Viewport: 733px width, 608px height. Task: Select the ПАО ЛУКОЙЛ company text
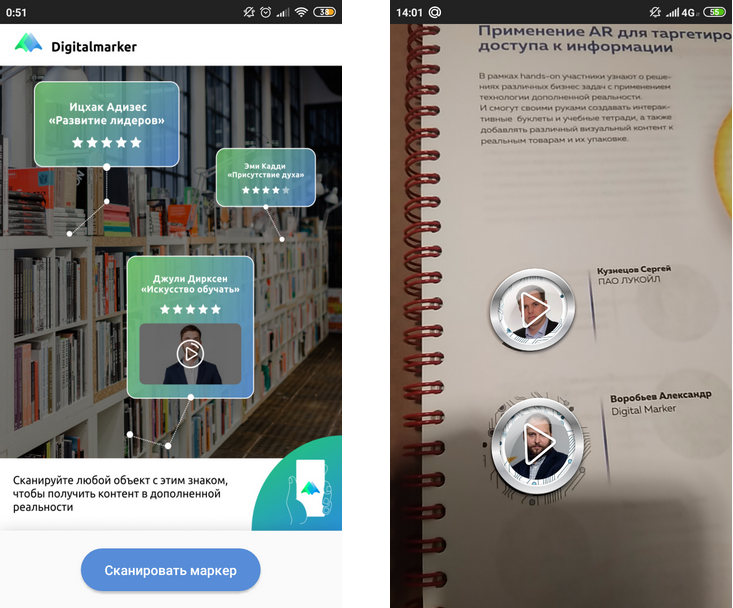click(x=629, y=280)
